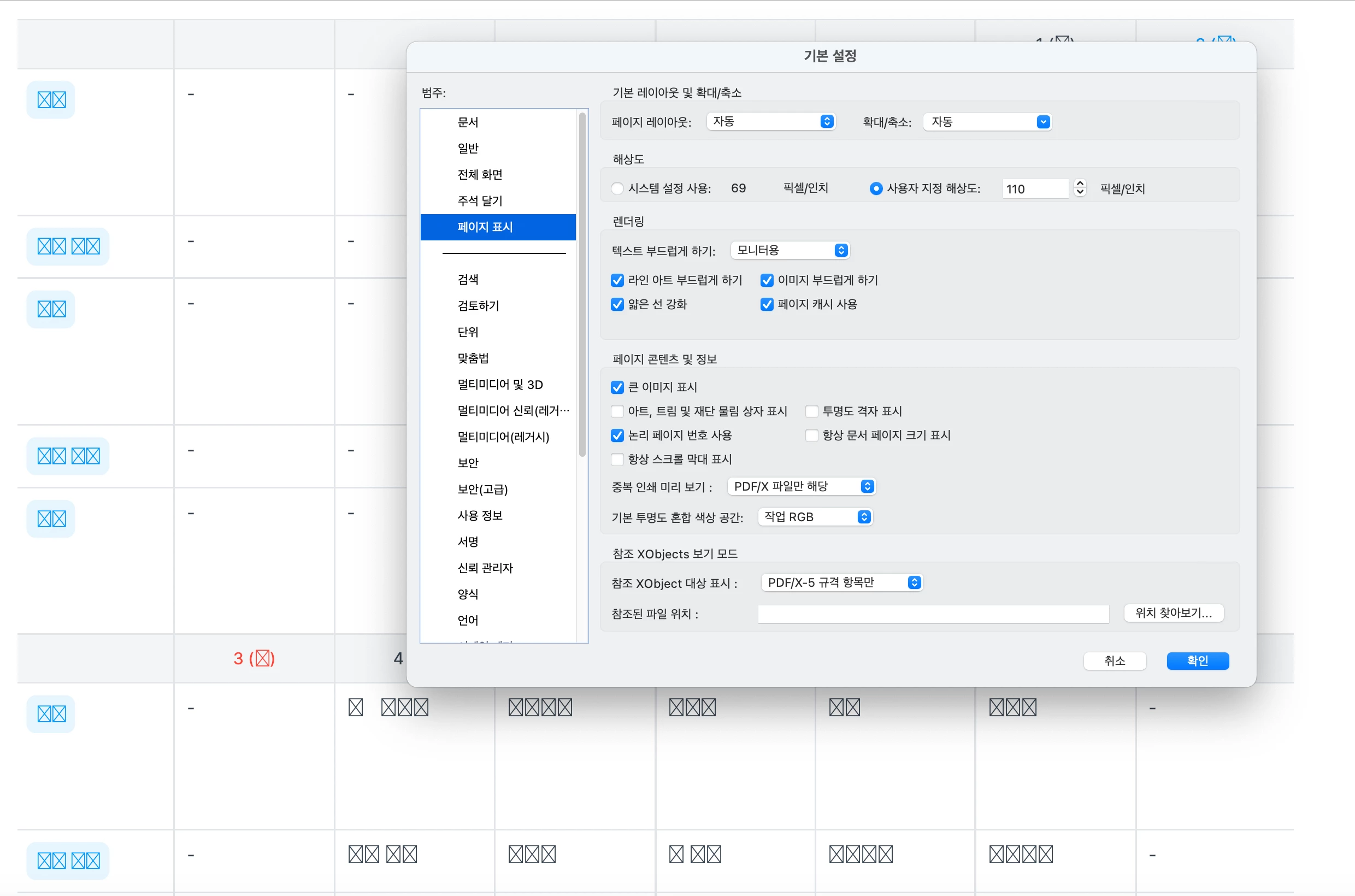Click the custom resolution stepper arrows
The height and width of the screenshot is (896, 1355).
coord(1080,188)
